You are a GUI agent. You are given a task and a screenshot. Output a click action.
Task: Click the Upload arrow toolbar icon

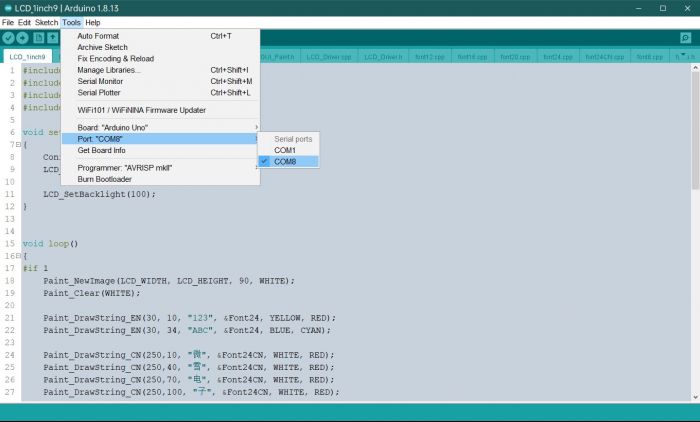22,38
